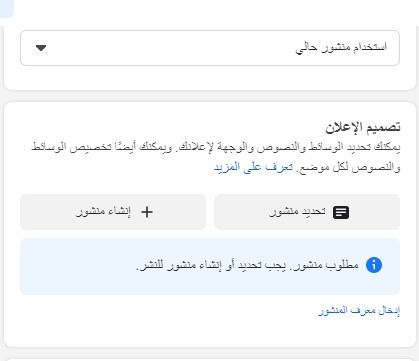Click description line starting "يمكنك تحديد الوسائط"

(x=216, y=147)
